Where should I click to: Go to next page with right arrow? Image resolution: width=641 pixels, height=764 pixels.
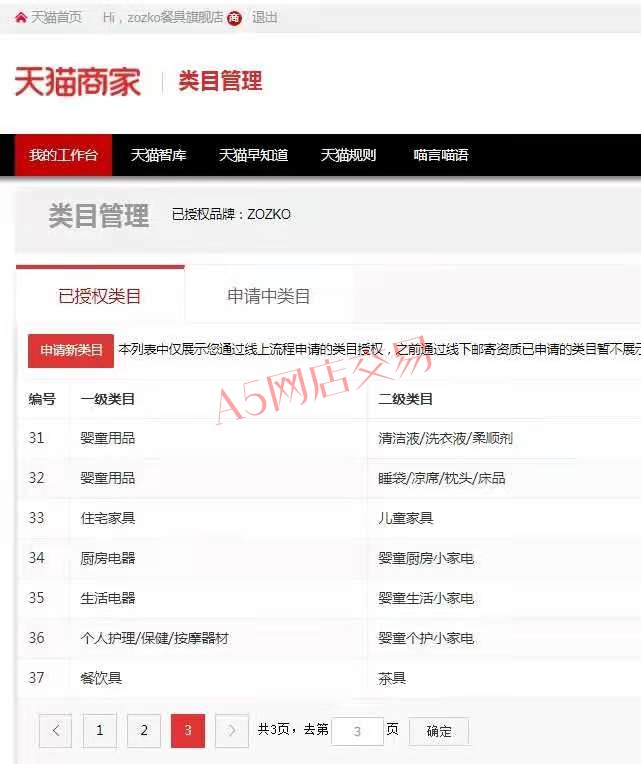pyautogui.click(x=232, y=730)
